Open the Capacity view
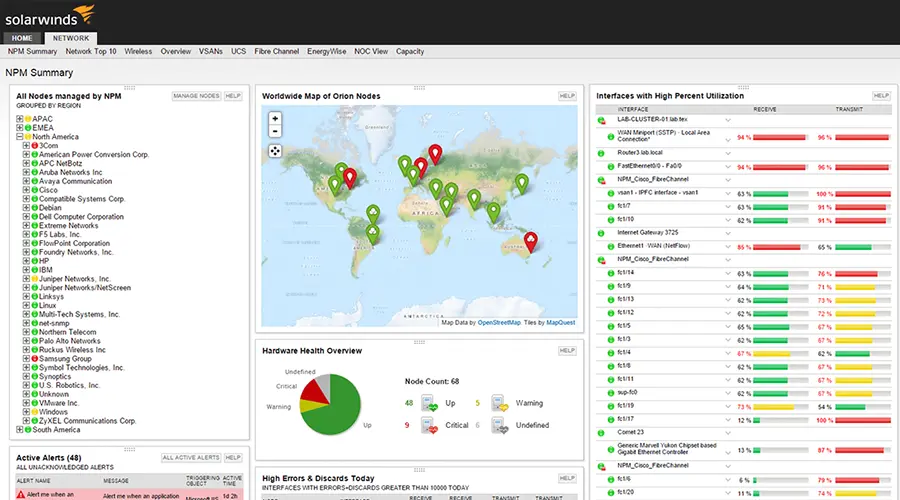 point(410,52)
